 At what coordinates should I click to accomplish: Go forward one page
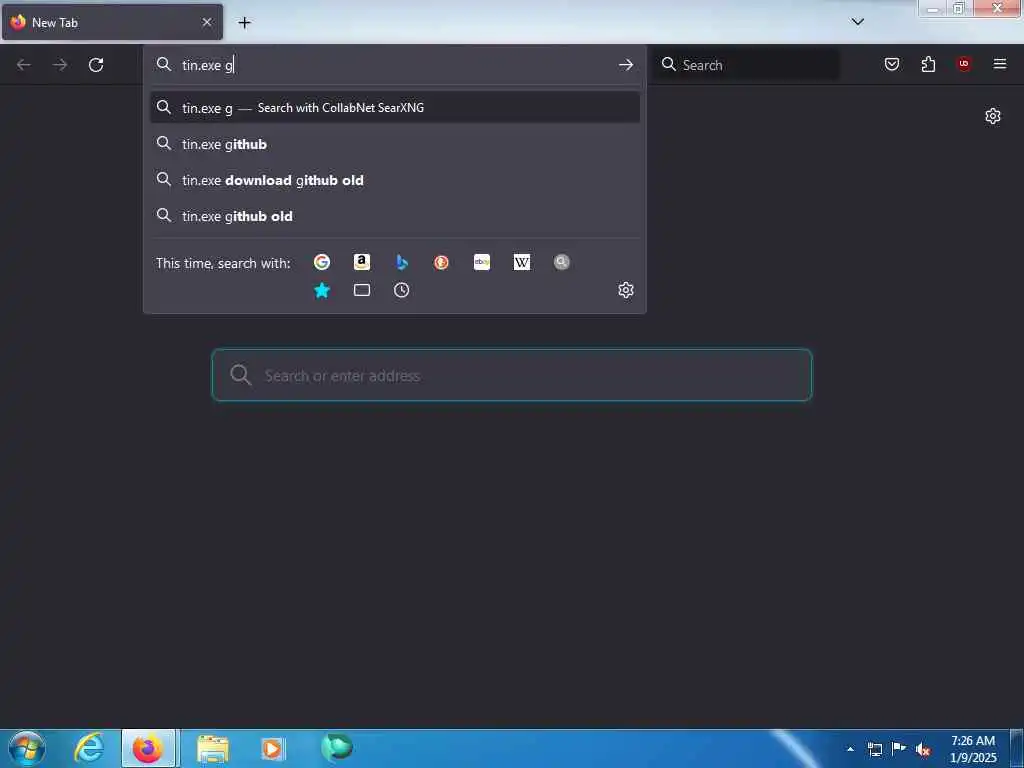[60, 65]
